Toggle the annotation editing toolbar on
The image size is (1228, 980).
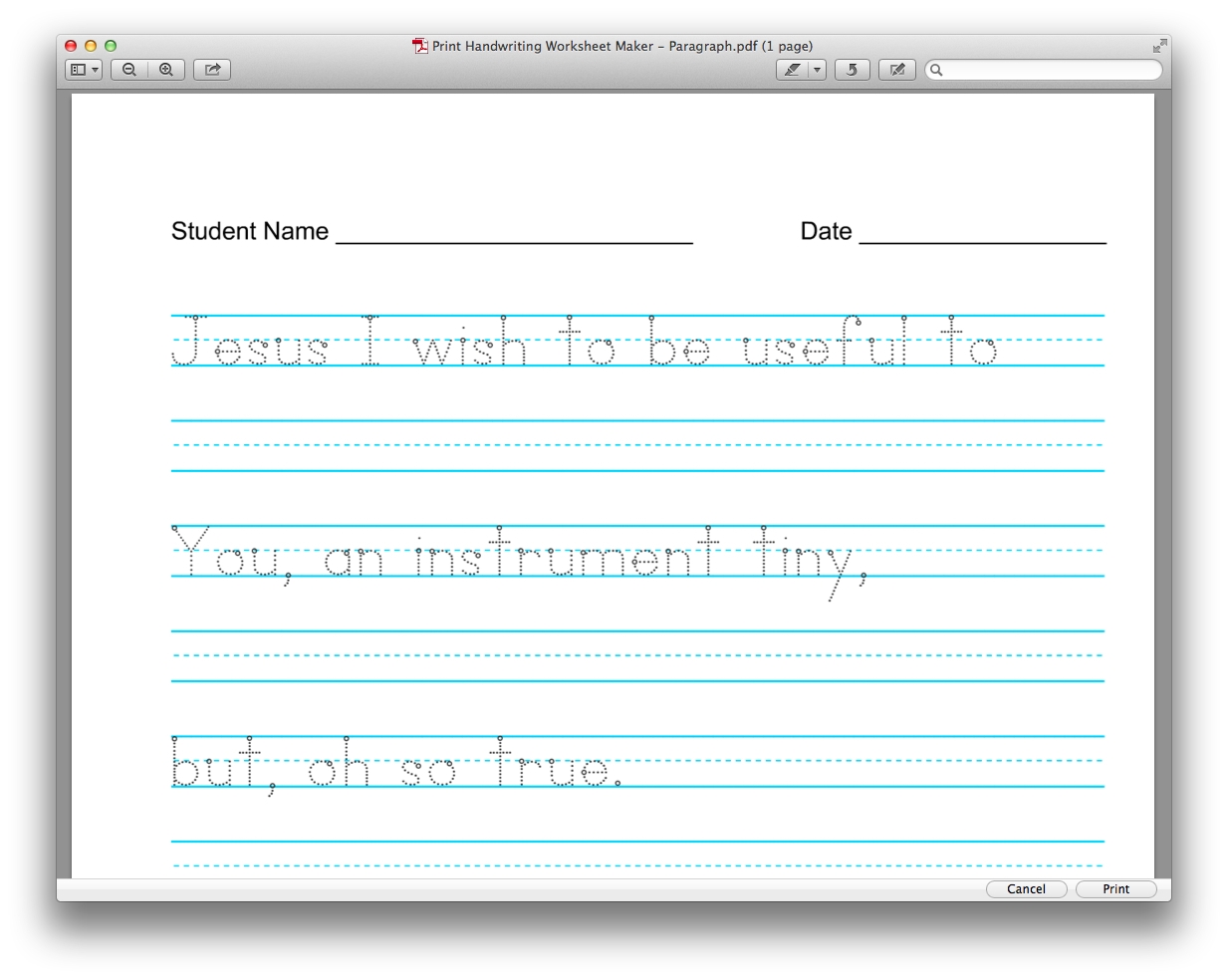tap(896, 70)
